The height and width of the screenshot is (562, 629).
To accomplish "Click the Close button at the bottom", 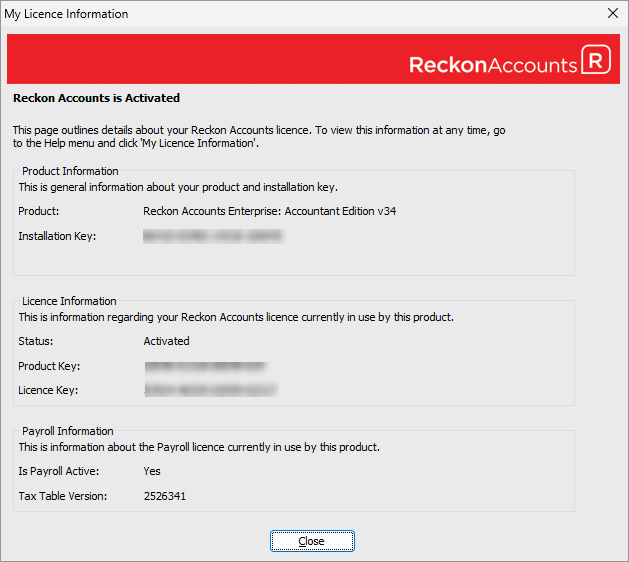I will (x=312, y=541).
